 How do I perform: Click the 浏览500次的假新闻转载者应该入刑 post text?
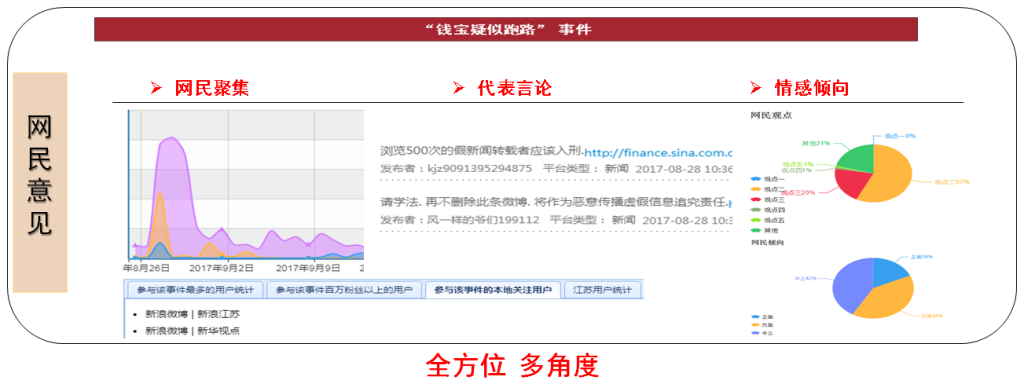coord(481,152)
